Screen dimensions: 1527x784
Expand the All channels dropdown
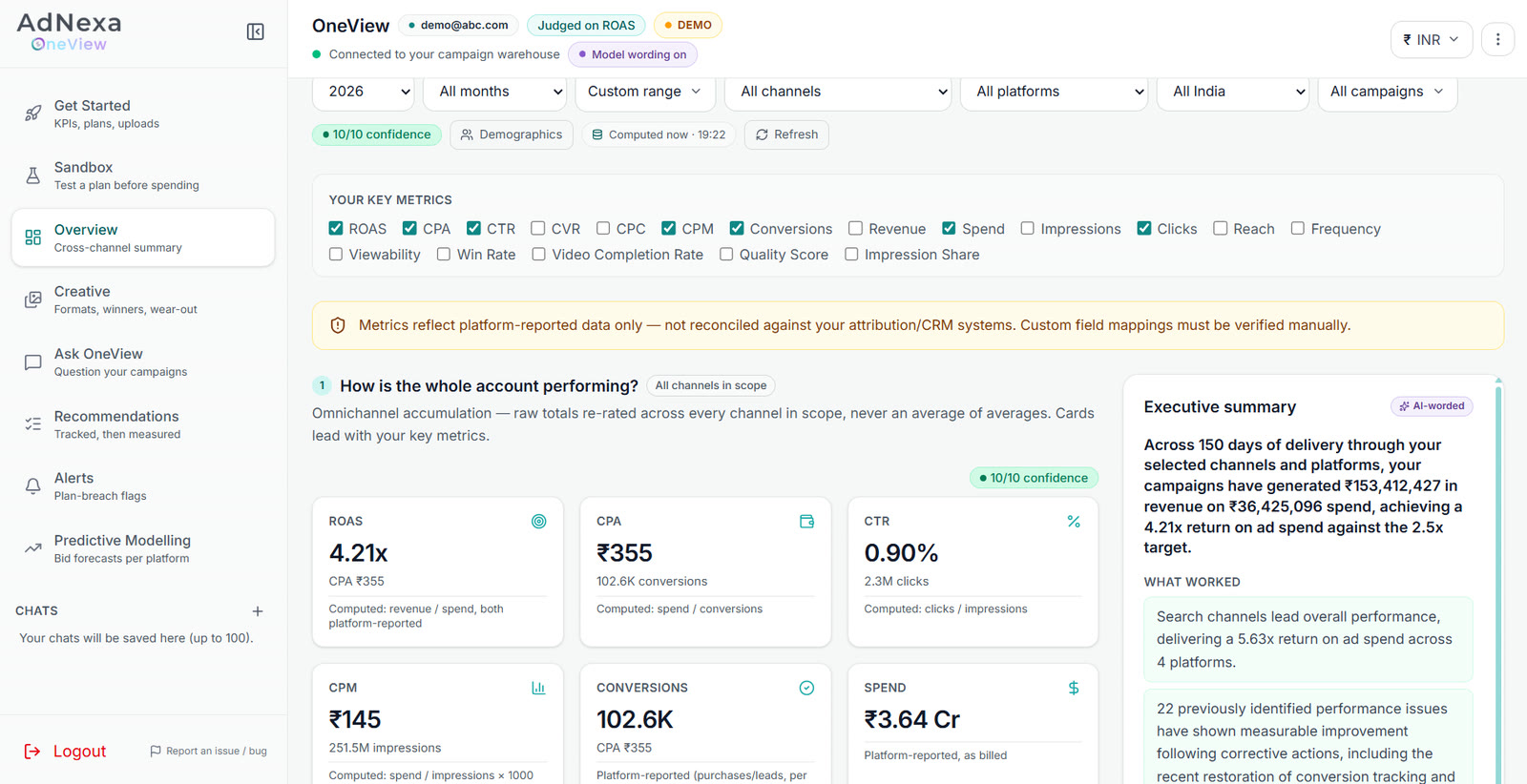(x=838, y=92)
